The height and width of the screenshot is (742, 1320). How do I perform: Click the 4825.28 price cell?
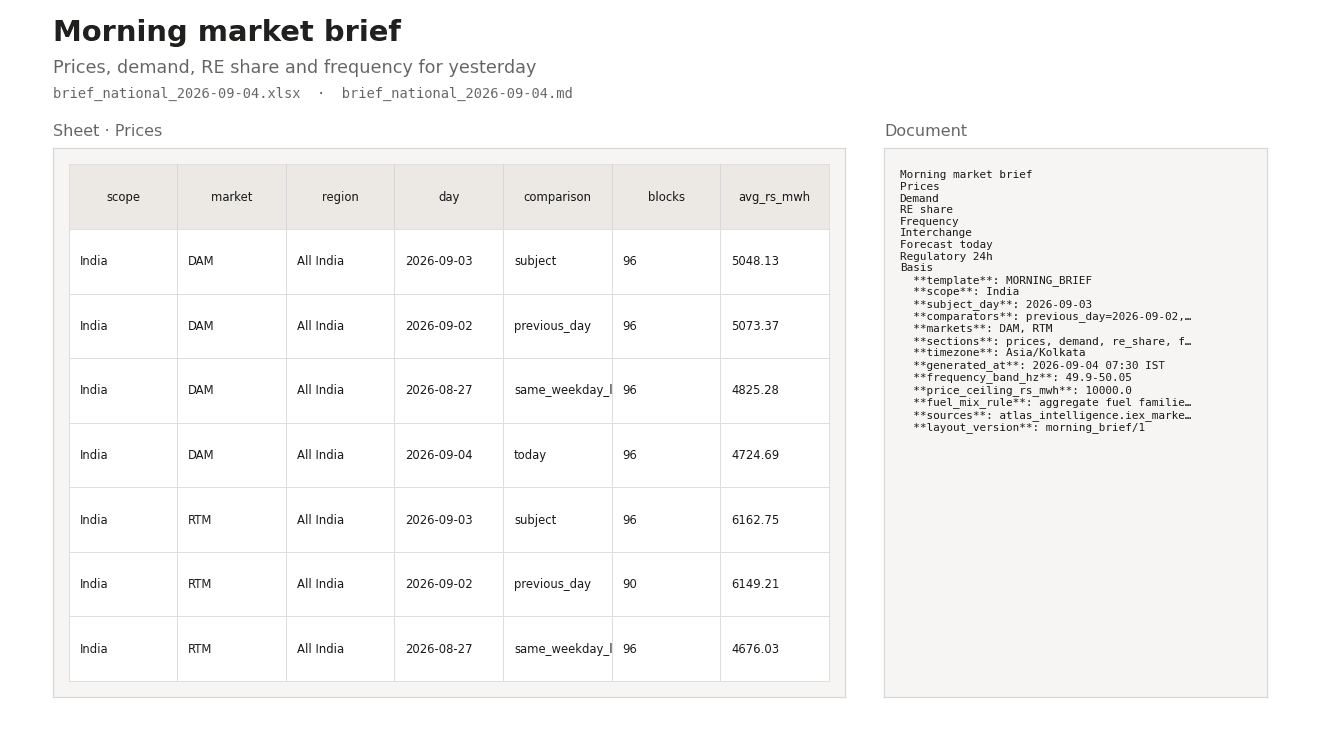[775, 391]
